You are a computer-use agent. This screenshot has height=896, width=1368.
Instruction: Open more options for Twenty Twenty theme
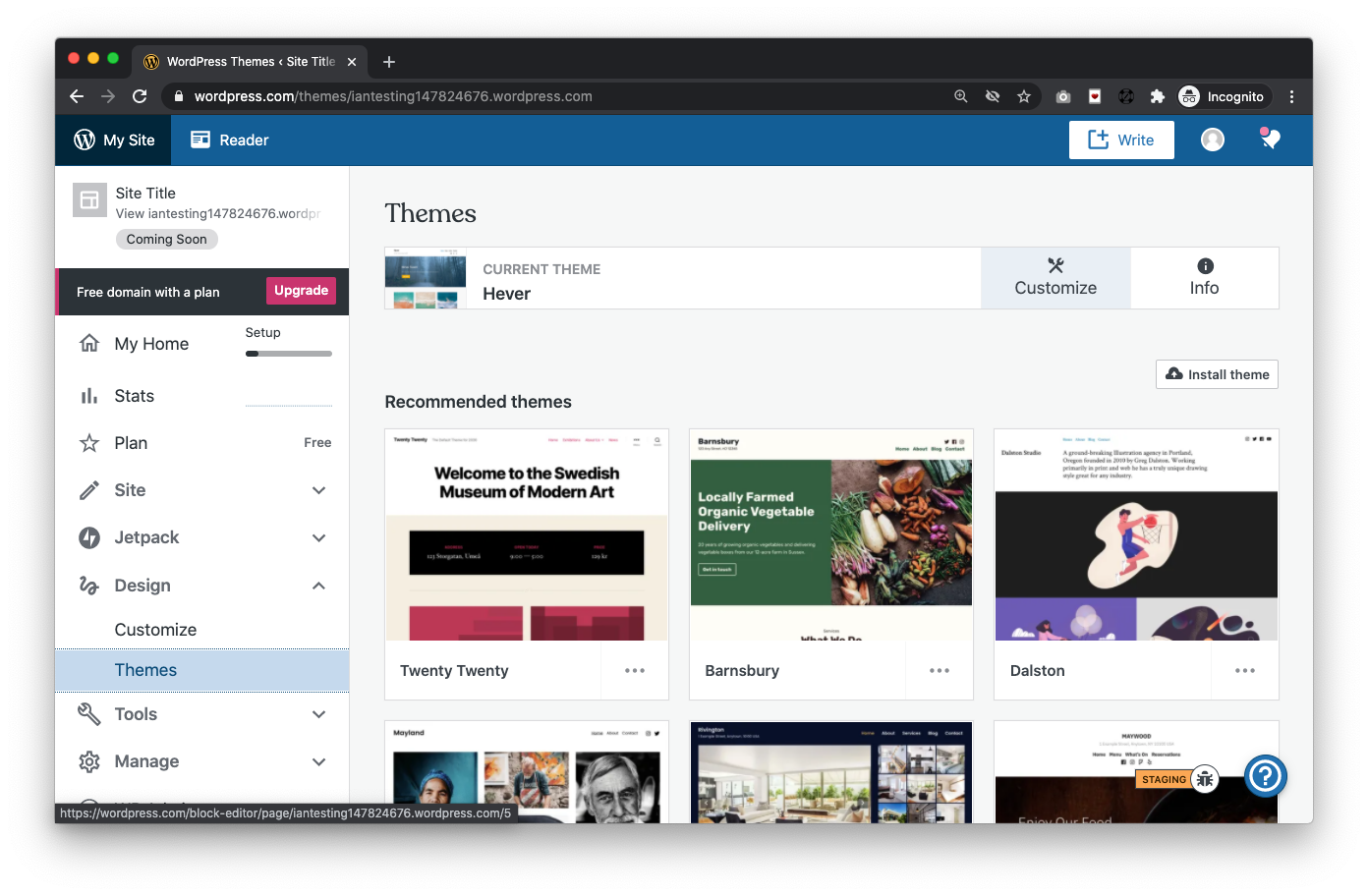[635, 671]
